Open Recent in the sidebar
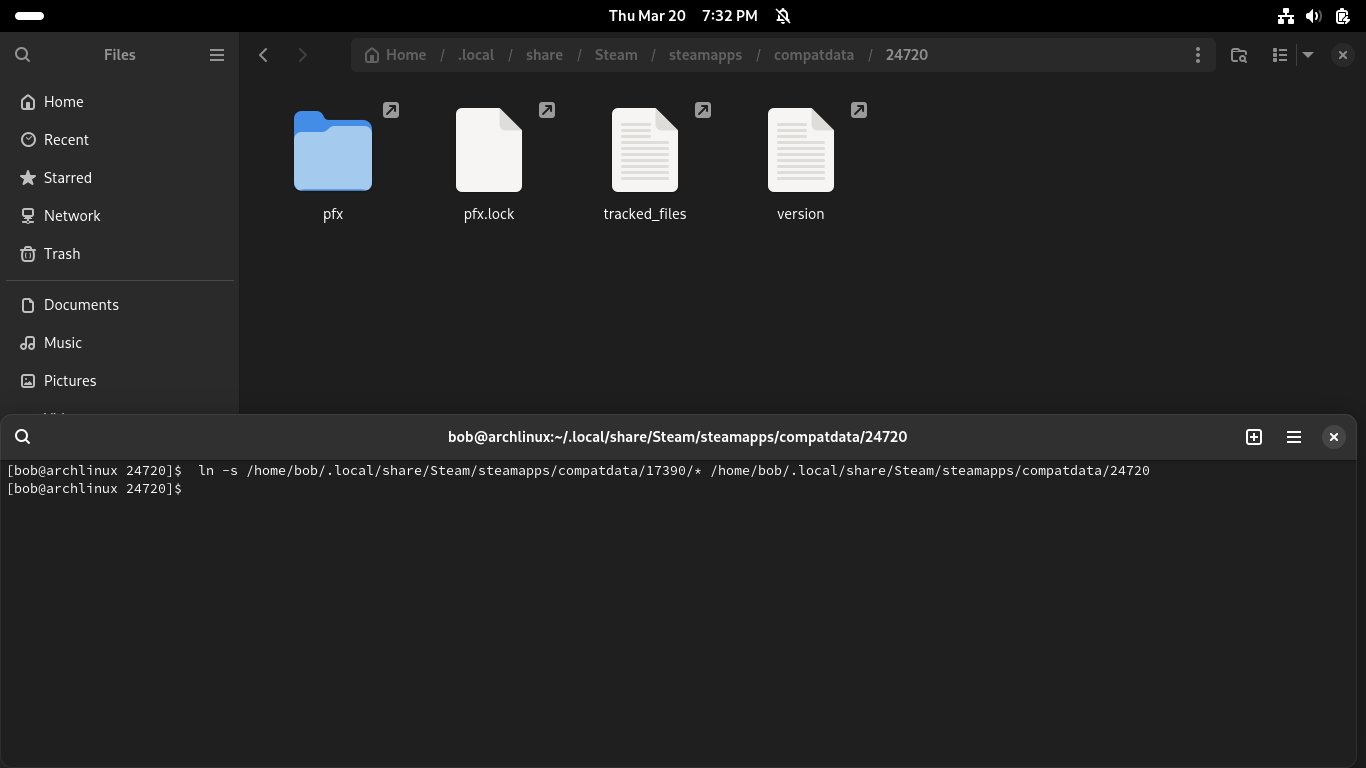Image resolution: width=1366 pixels, height=768 pixels. pyautogui.click(x=120, y=140)
